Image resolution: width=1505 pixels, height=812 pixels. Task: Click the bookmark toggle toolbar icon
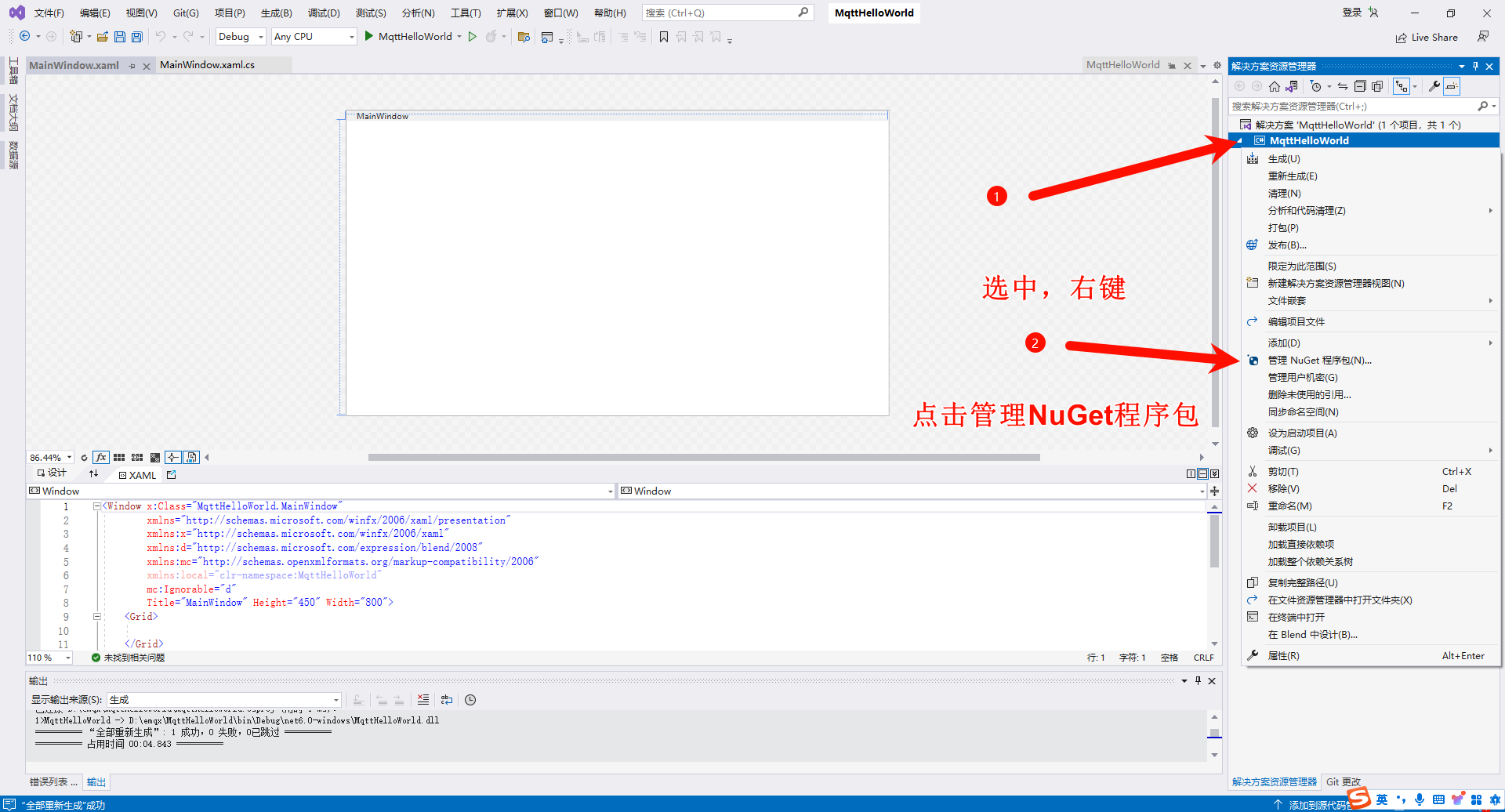click(x=664, y=36)
